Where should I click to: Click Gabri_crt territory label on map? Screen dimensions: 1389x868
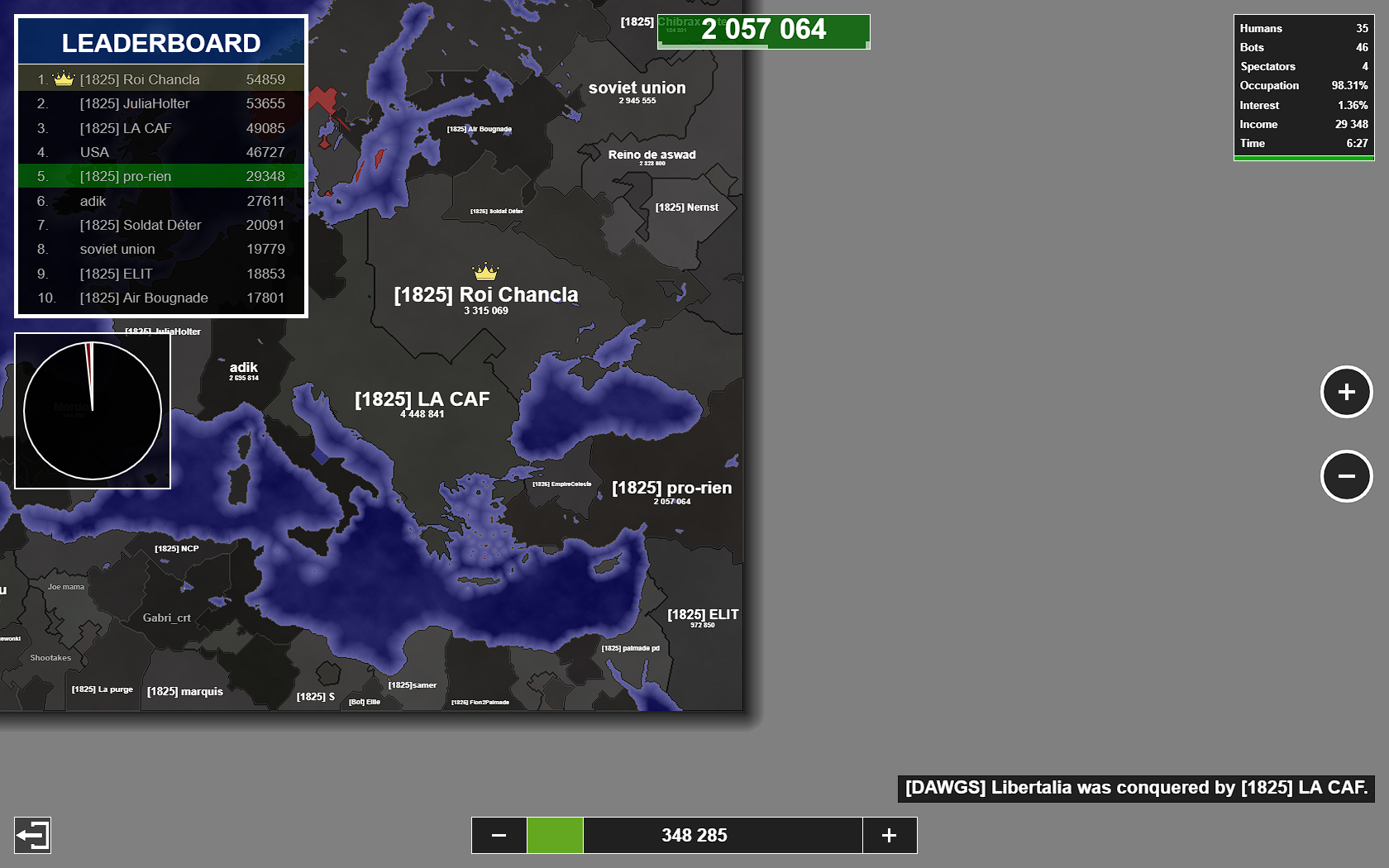pos(166,618)
